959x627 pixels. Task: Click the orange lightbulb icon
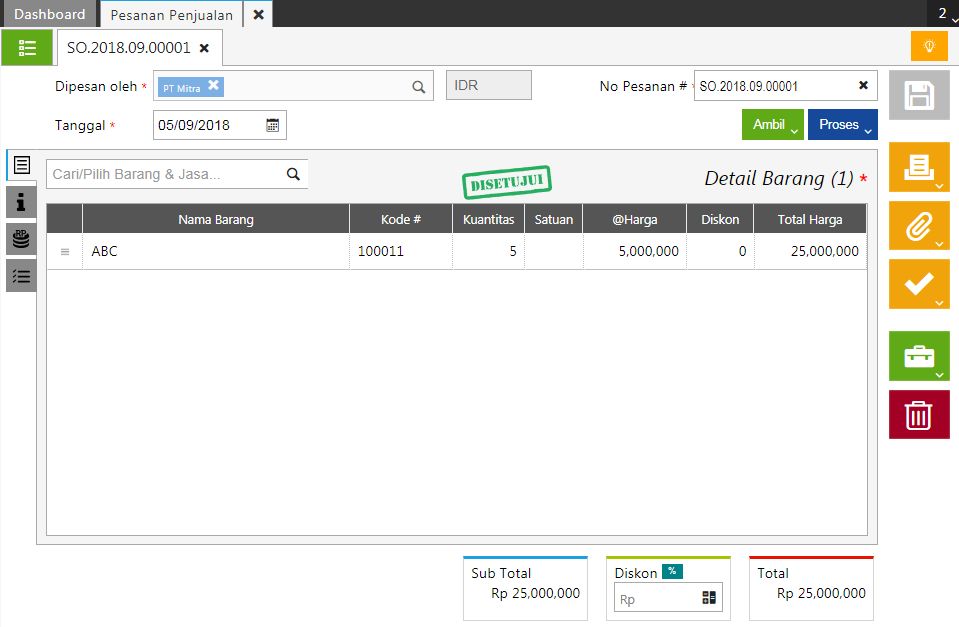coord(929,46)
